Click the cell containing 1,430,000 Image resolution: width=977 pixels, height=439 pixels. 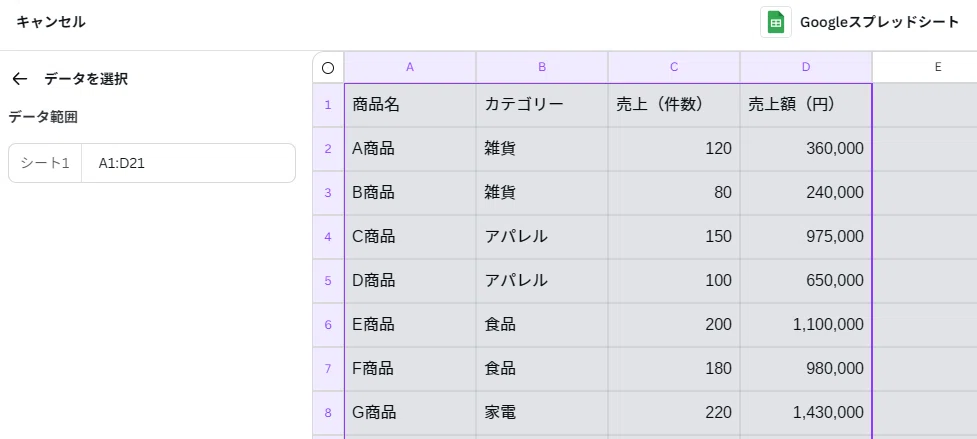[806, 413]
